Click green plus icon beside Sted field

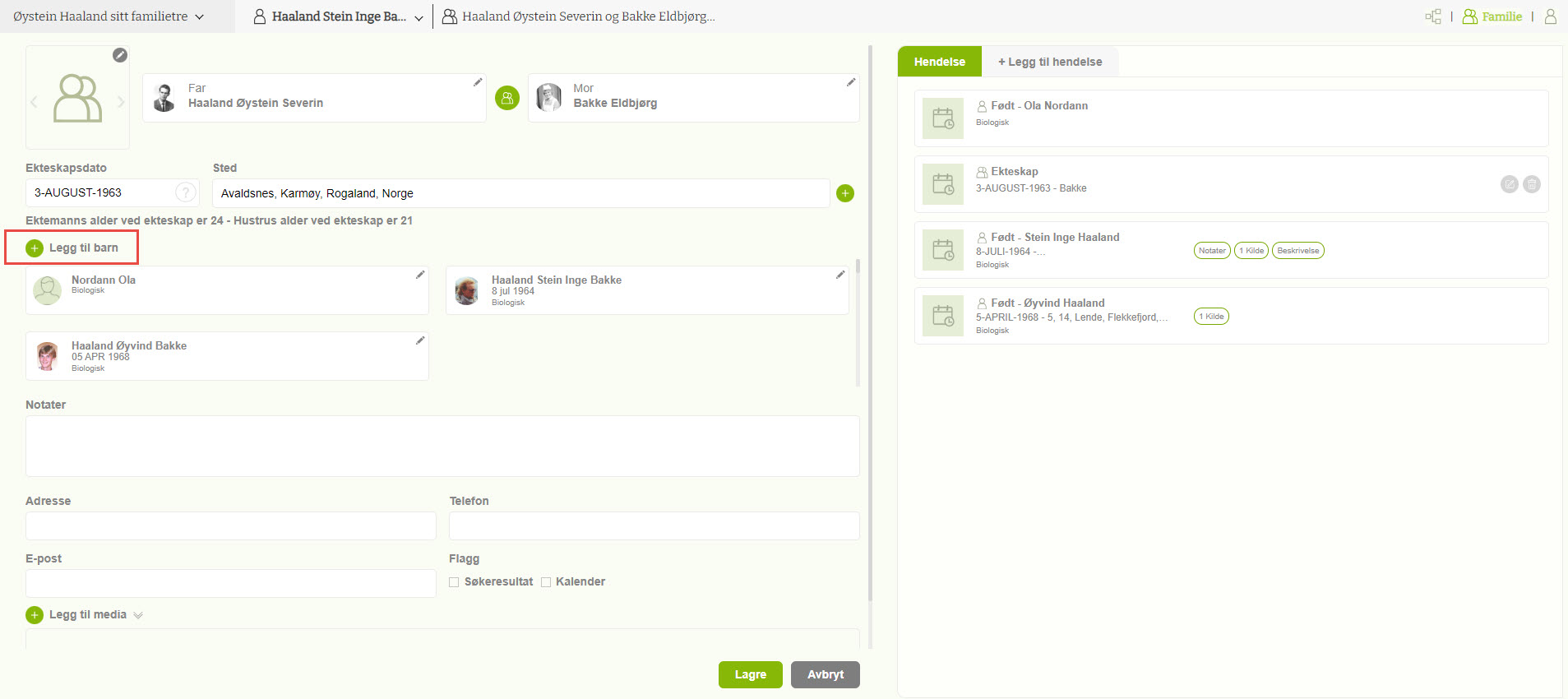(x=845, y=193)
